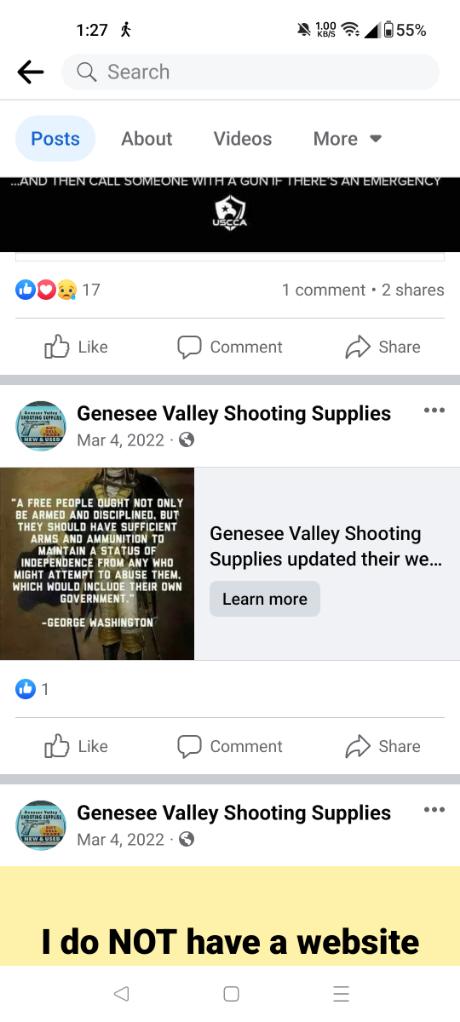View the 1 comment link
460x1022 pixels.
pyautogui.click(x=323, y=290)
